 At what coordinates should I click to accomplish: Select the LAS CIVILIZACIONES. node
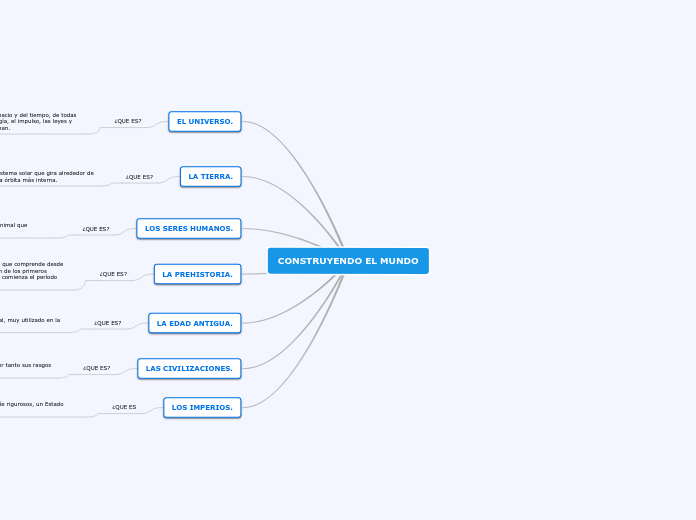click(189, 368)
